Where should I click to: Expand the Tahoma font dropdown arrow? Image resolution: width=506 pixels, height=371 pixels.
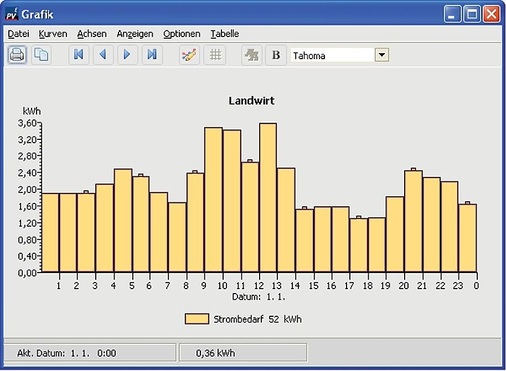tap(382, 55)
